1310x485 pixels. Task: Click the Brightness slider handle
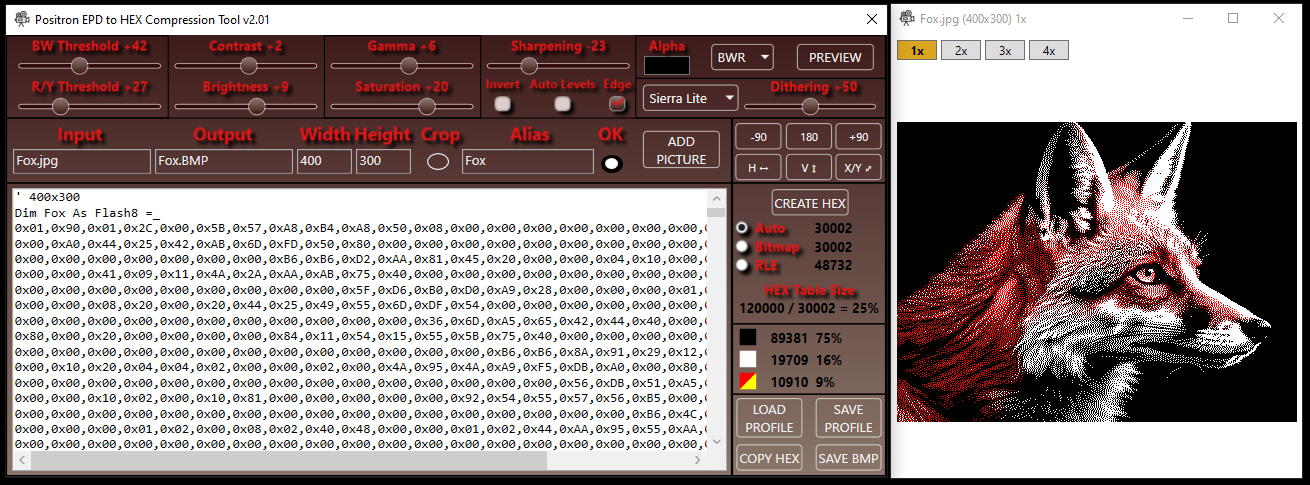click(258, 106)
